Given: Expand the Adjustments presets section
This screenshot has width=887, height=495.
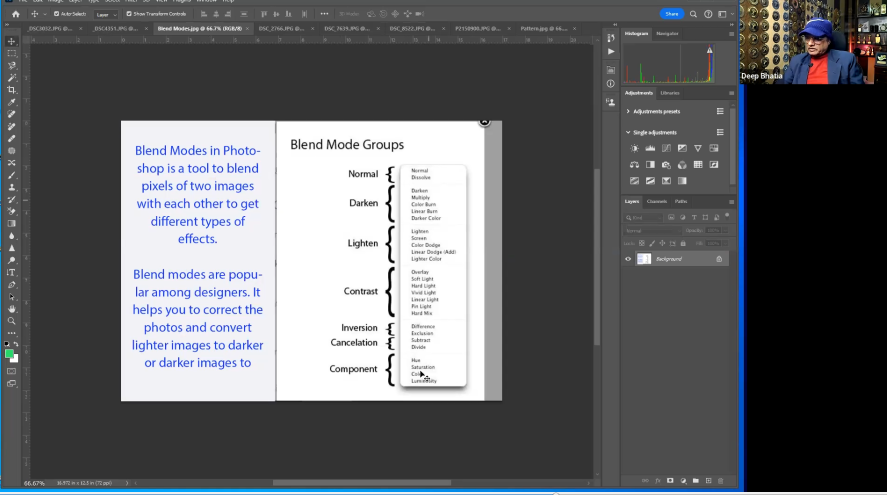Looking at the screenshot, I should [628, 111].
